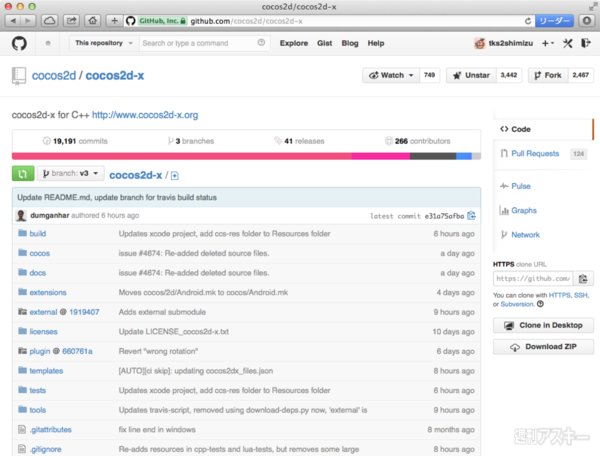Click Clone in Desktop button

[x=543, y=325]
